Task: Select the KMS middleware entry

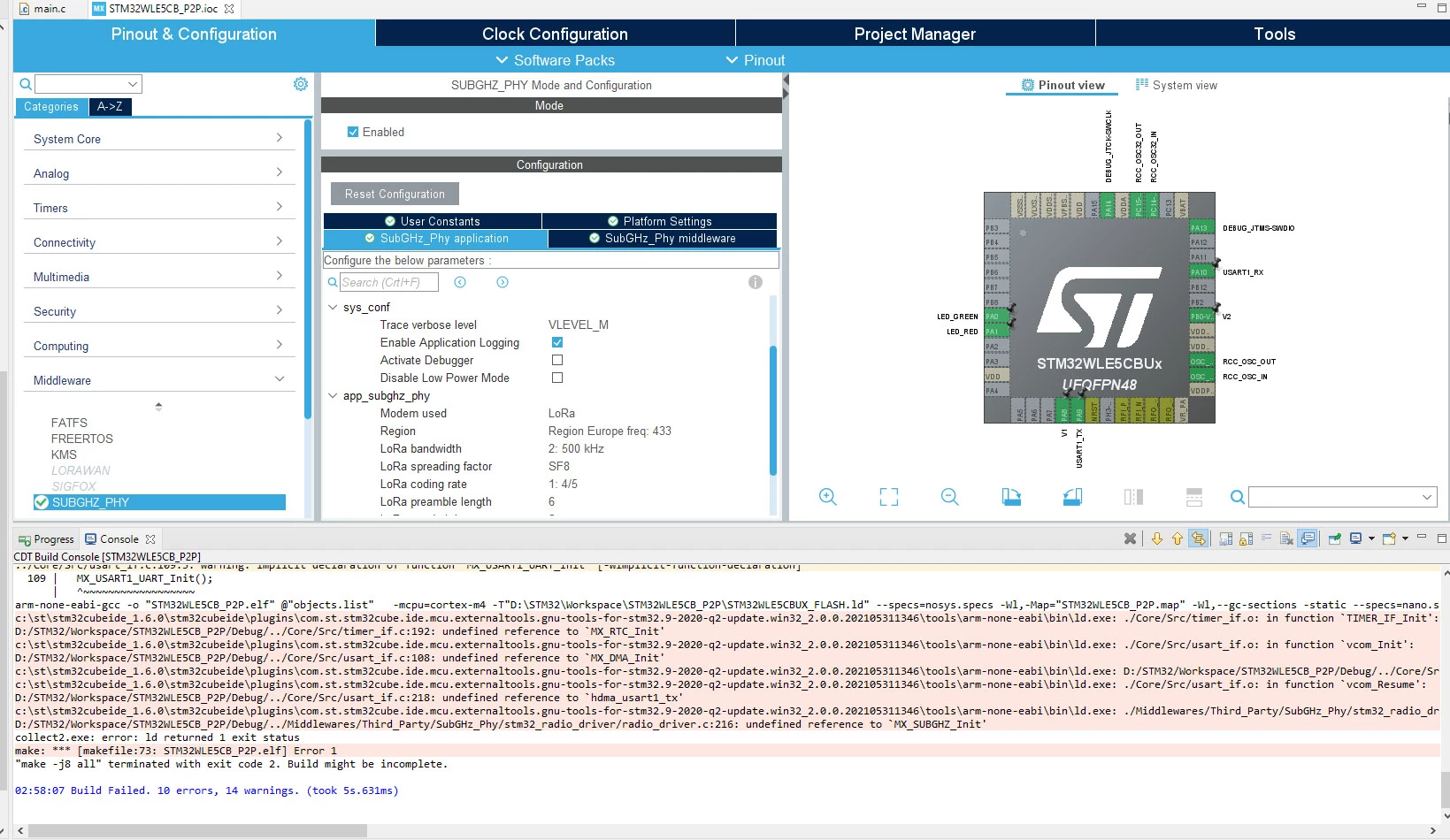Action: [x=64, y=454]
